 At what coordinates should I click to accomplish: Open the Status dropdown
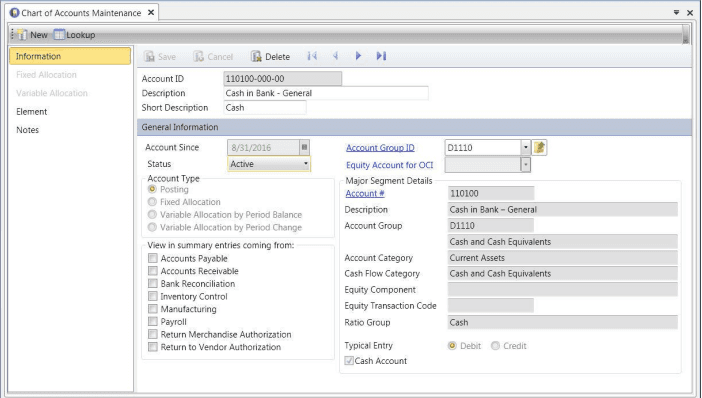click(x=269, y=164)
